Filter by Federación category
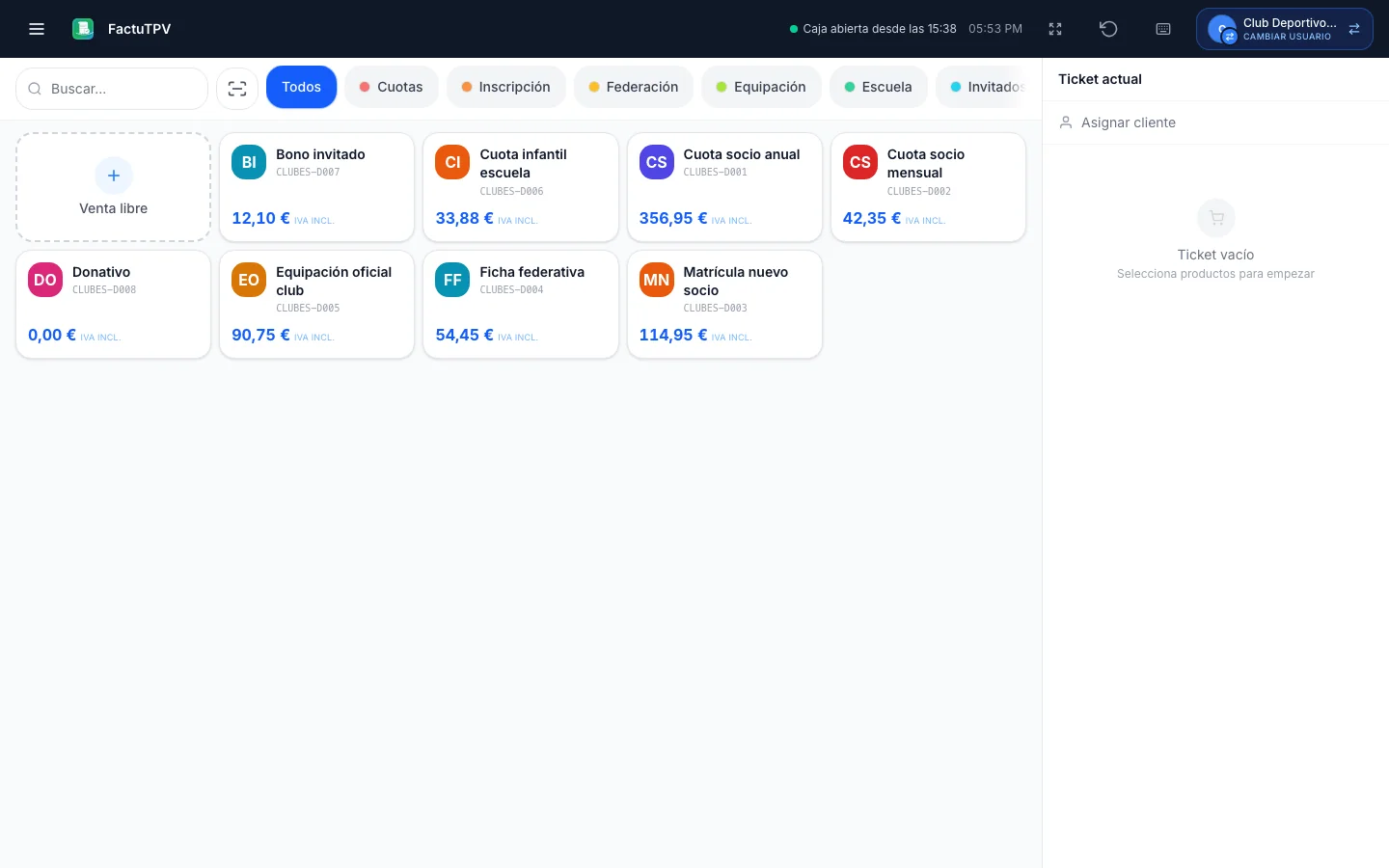 (633, 87)
